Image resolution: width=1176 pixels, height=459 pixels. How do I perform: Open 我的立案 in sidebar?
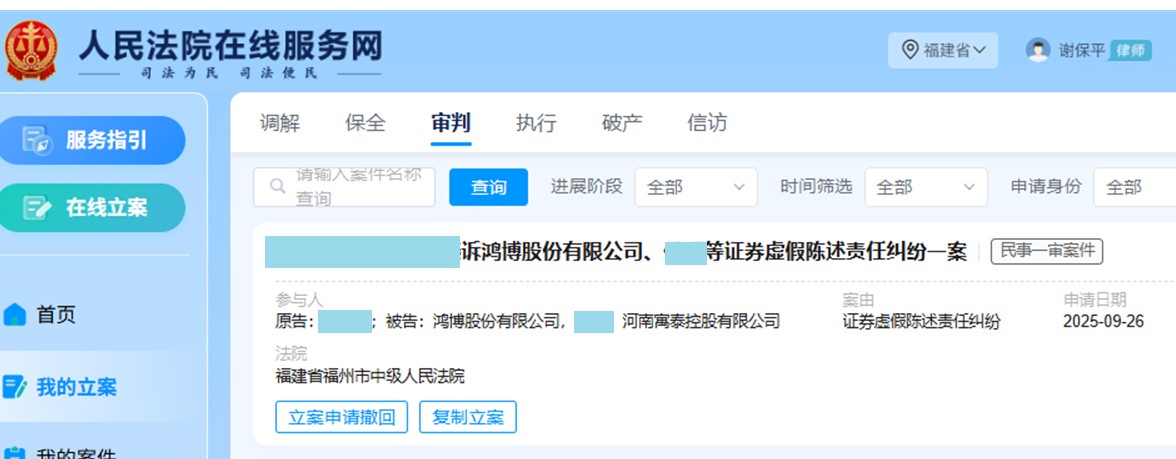pos(76,388)
